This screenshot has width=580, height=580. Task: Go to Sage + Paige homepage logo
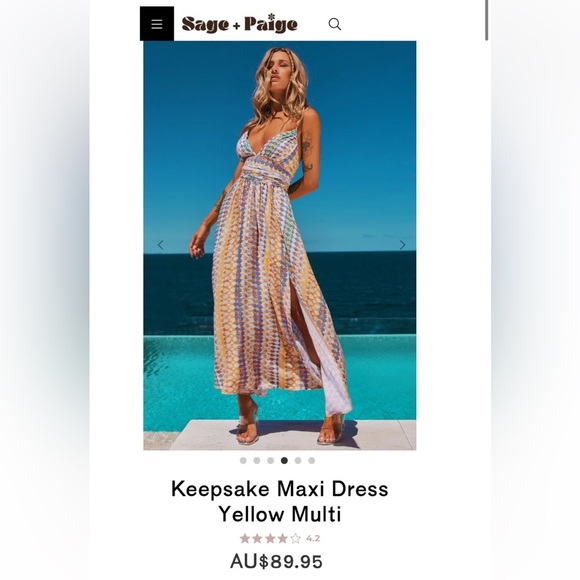click(x=239, y=24)
